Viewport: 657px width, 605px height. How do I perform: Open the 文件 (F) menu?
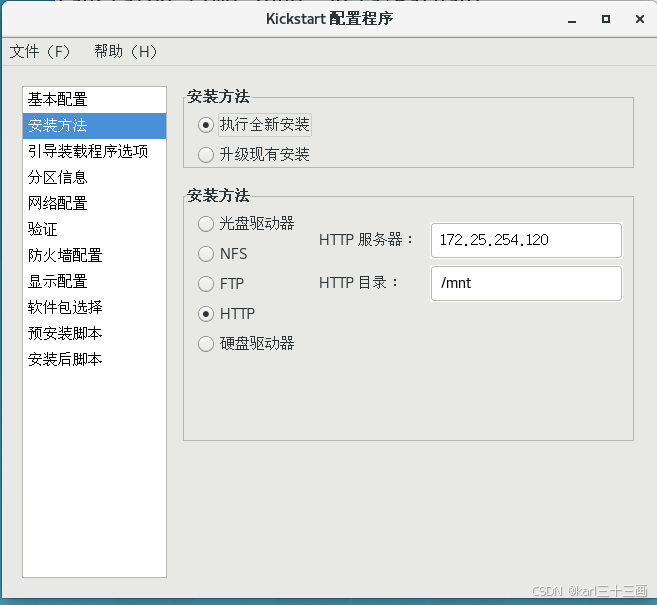(x=40, y=52)
